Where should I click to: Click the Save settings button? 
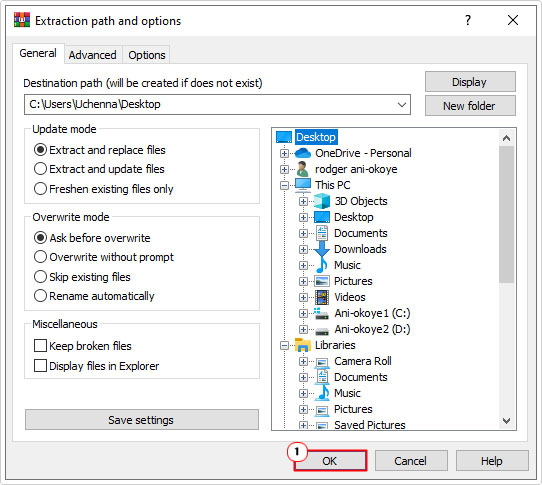(142, 420)
